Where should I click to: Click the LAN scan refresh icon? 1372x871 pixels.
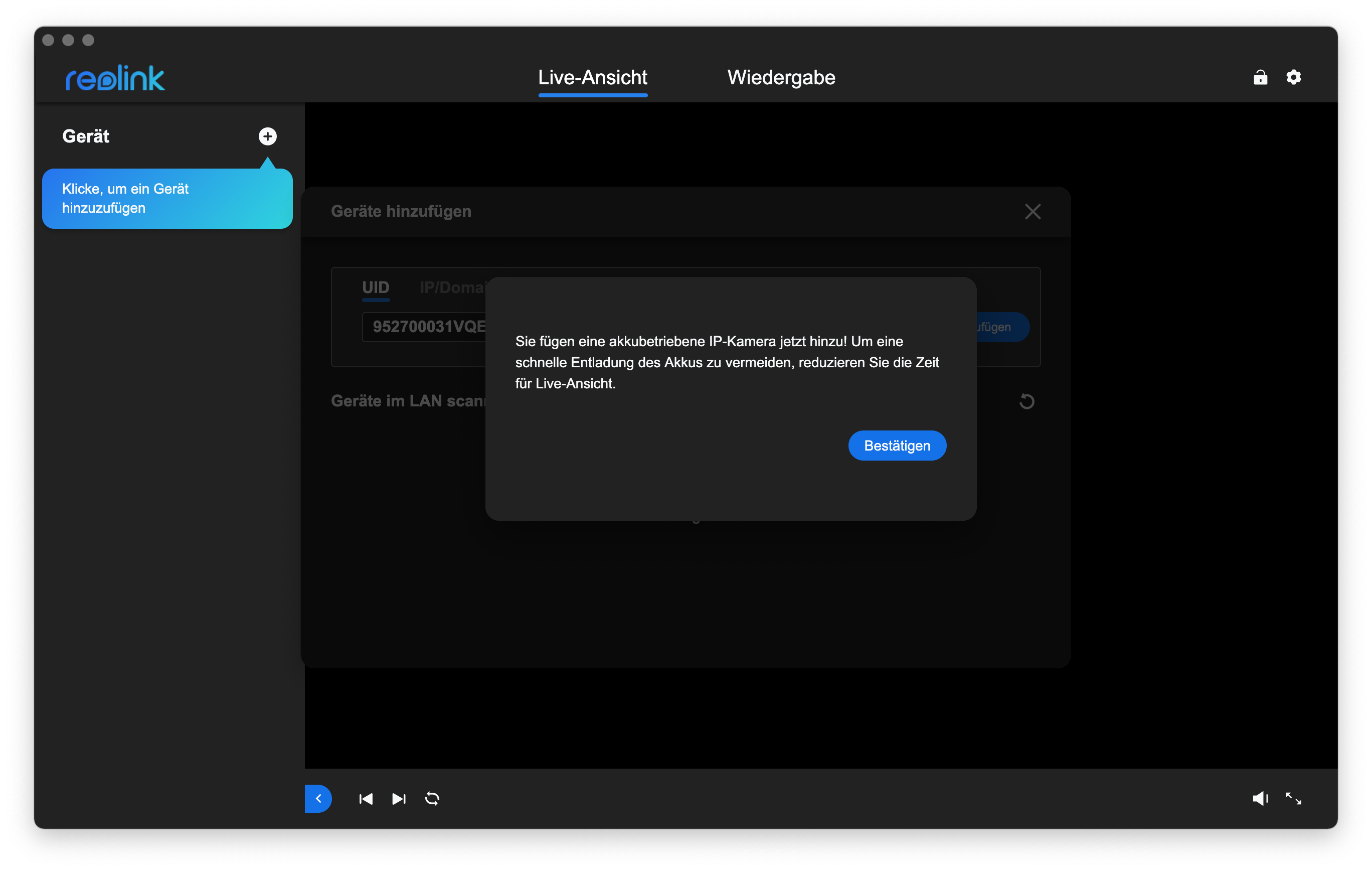pyautogui.click(x=1026, y=401)
